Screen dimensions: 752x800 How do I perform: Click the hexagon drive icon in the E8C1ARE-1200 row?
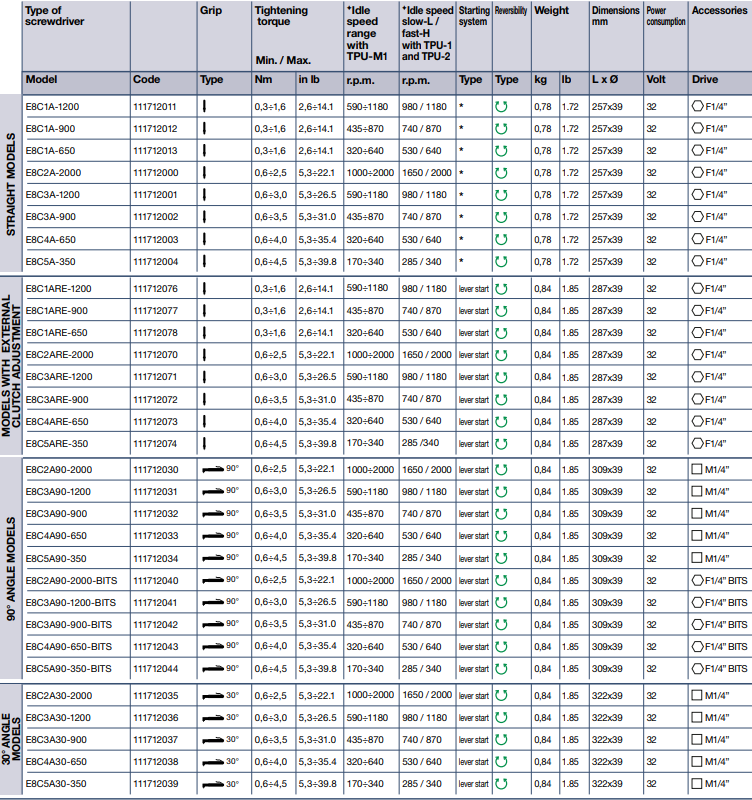697,288
